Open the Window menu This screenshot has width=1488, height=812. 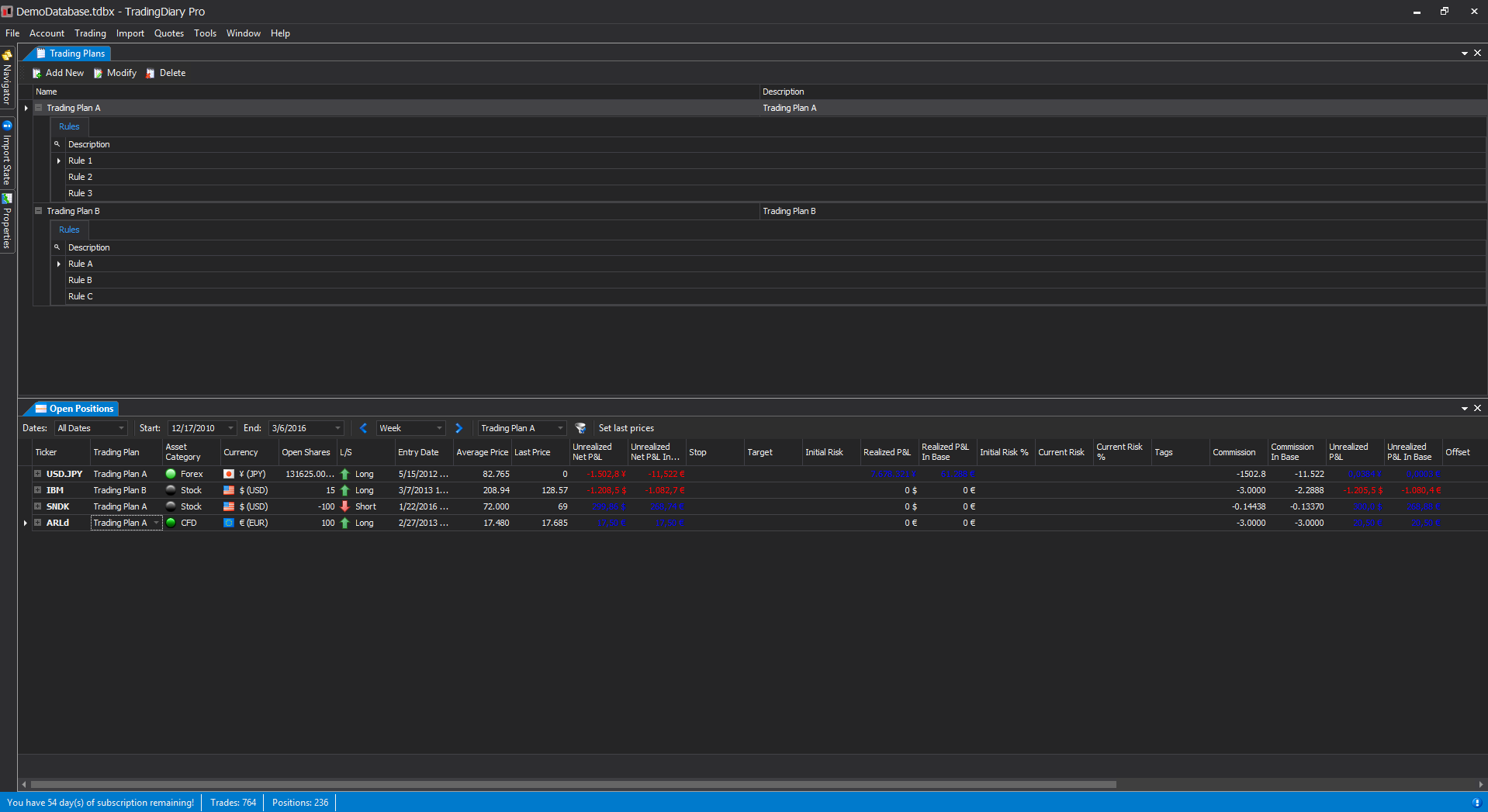tap(244, 33)
